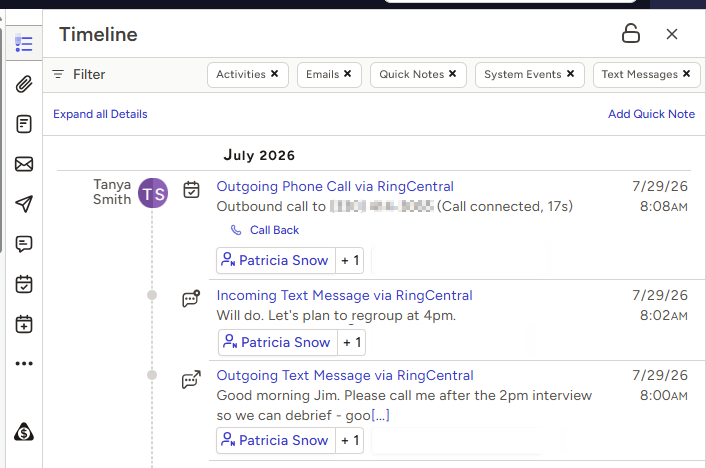
Task: Remove the Activities filter chip
Action: 274,73
